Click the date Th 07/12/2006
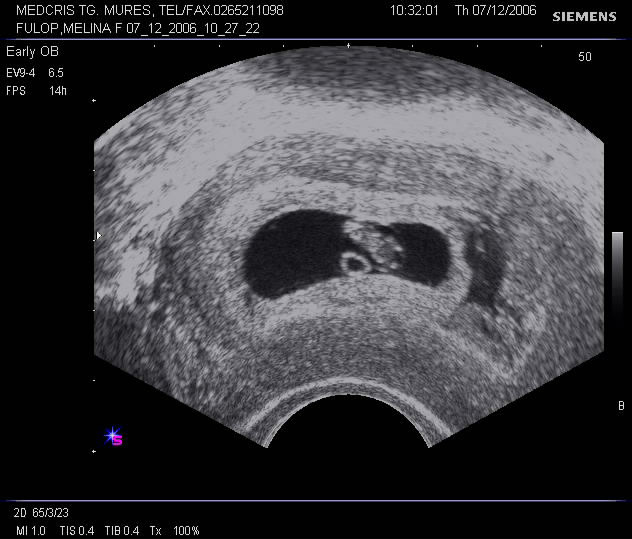Viewport: 632px width, 539px height. [x=495, y=10]
